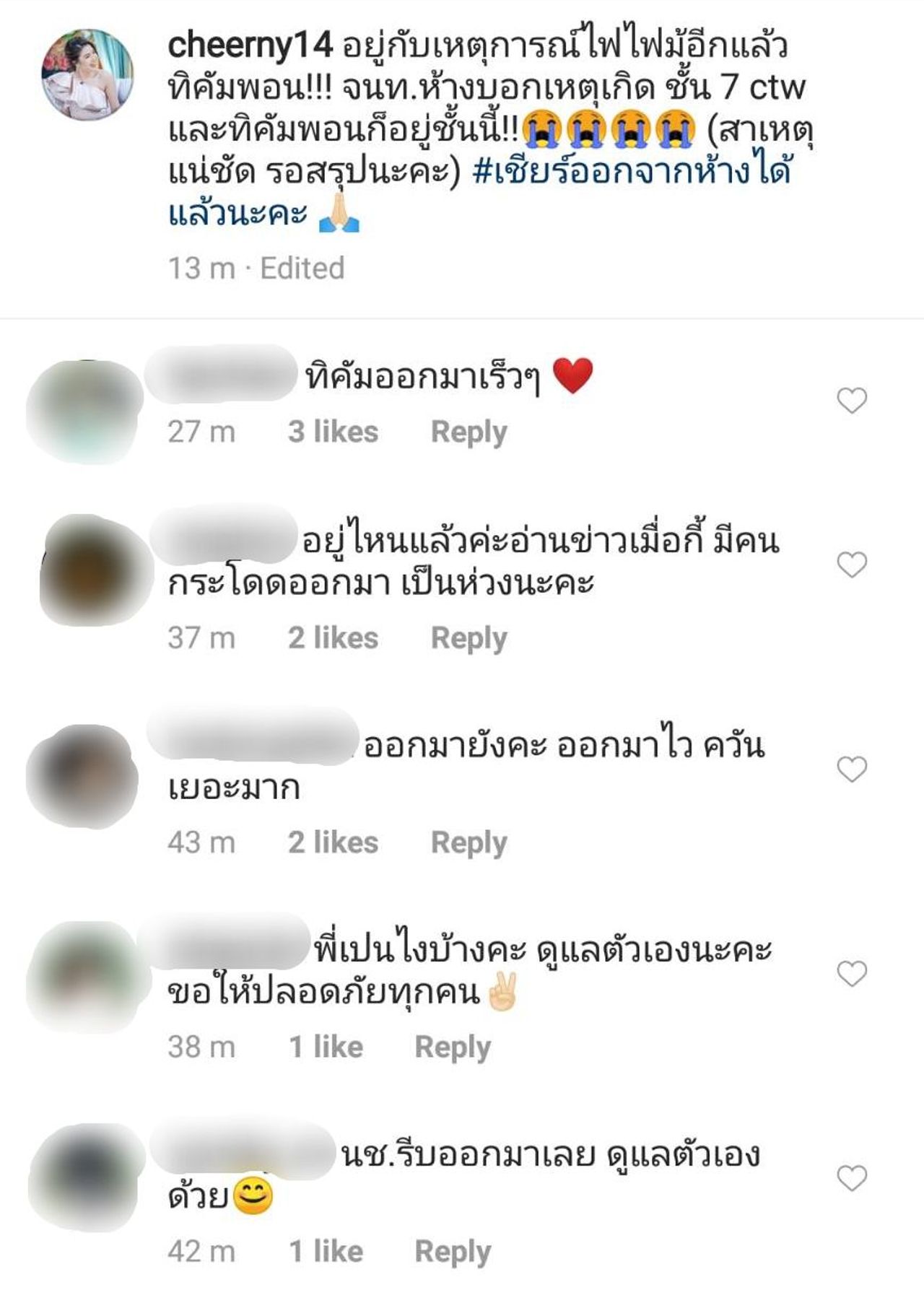The height and width of the screenshot is (1290, 924).
Task: View 1 like on the 42 m comment
Action: [326, 1251]
